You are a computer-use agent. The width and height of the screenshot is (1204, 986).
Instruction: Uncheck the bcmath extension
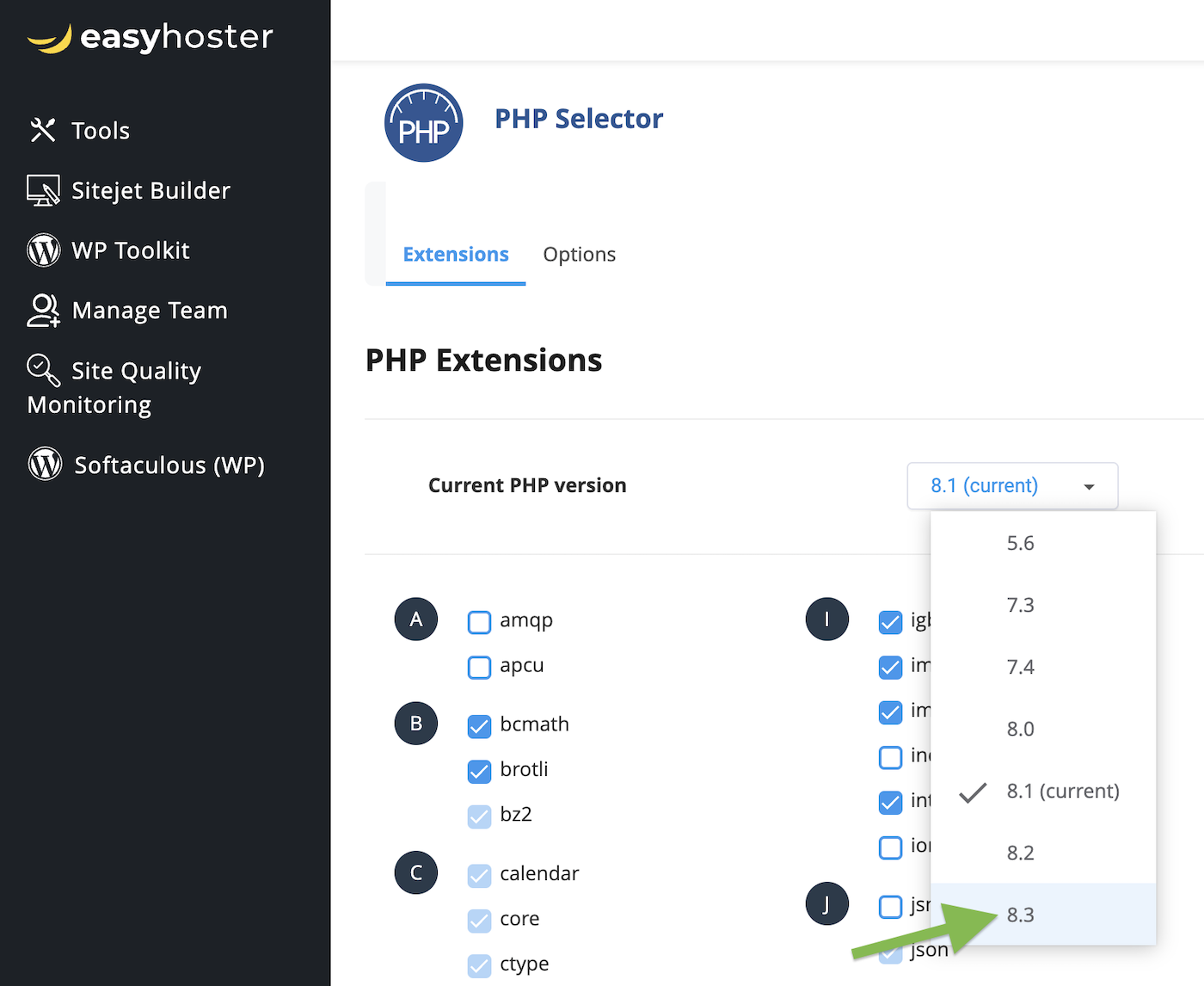coord(479,726)
